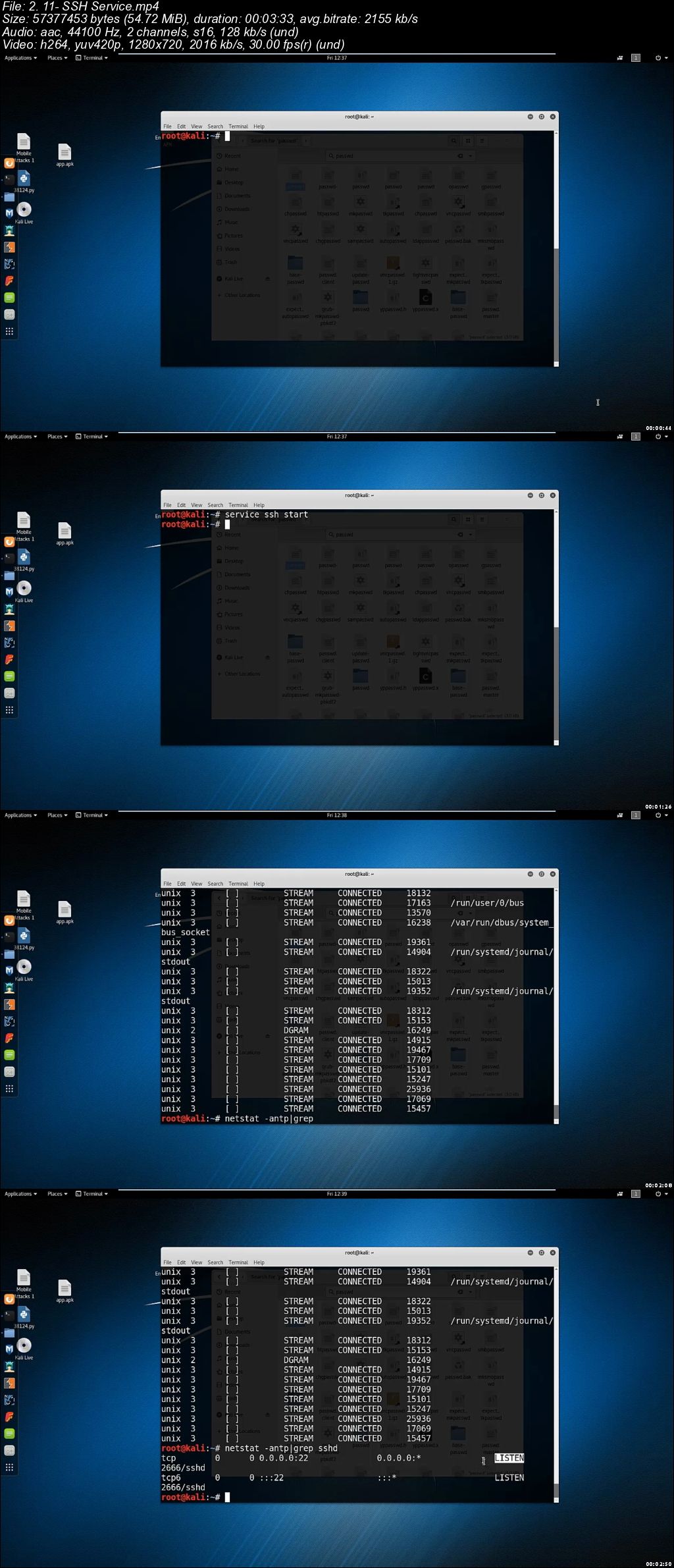
Task: Open terminal File menu in frame 00:00:44
Action: pos(167,126)
